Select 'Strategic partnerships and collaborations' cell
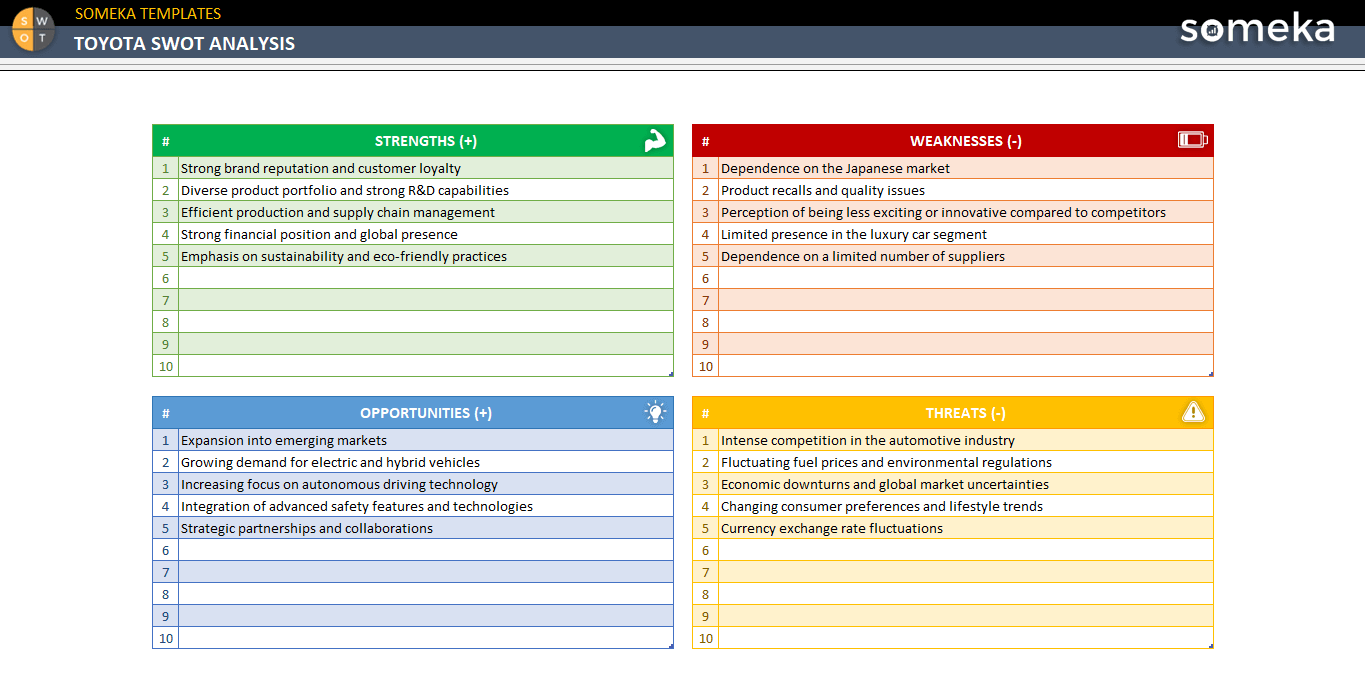 coord(426,528)
